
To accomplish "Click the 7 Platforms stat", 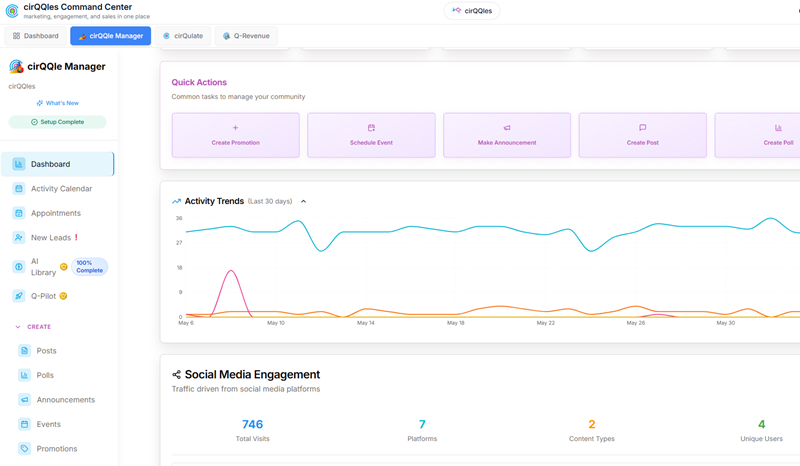I will click(x=422, y=430).
